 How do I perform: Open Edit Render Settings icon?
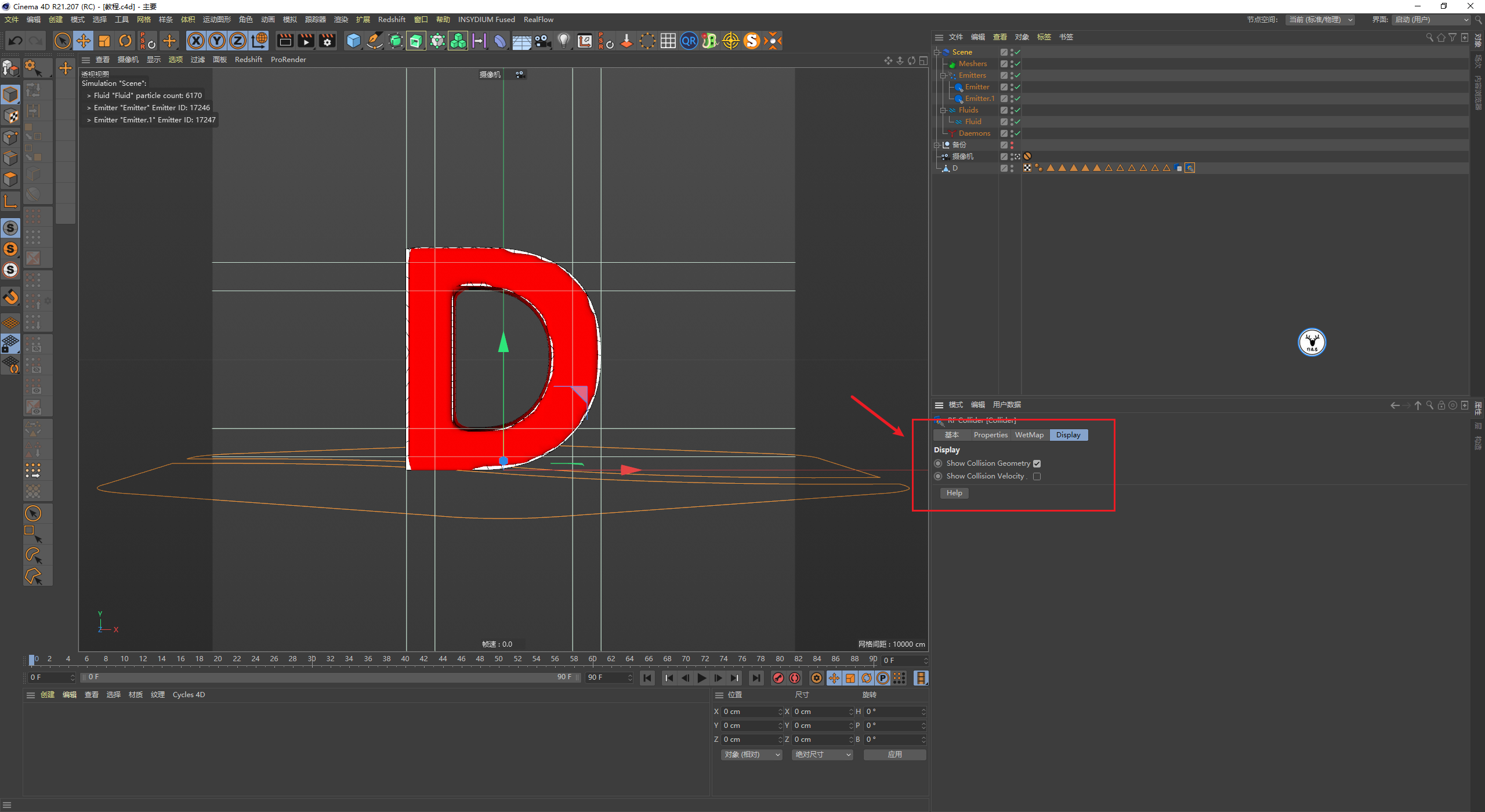[x=328, y=41]
